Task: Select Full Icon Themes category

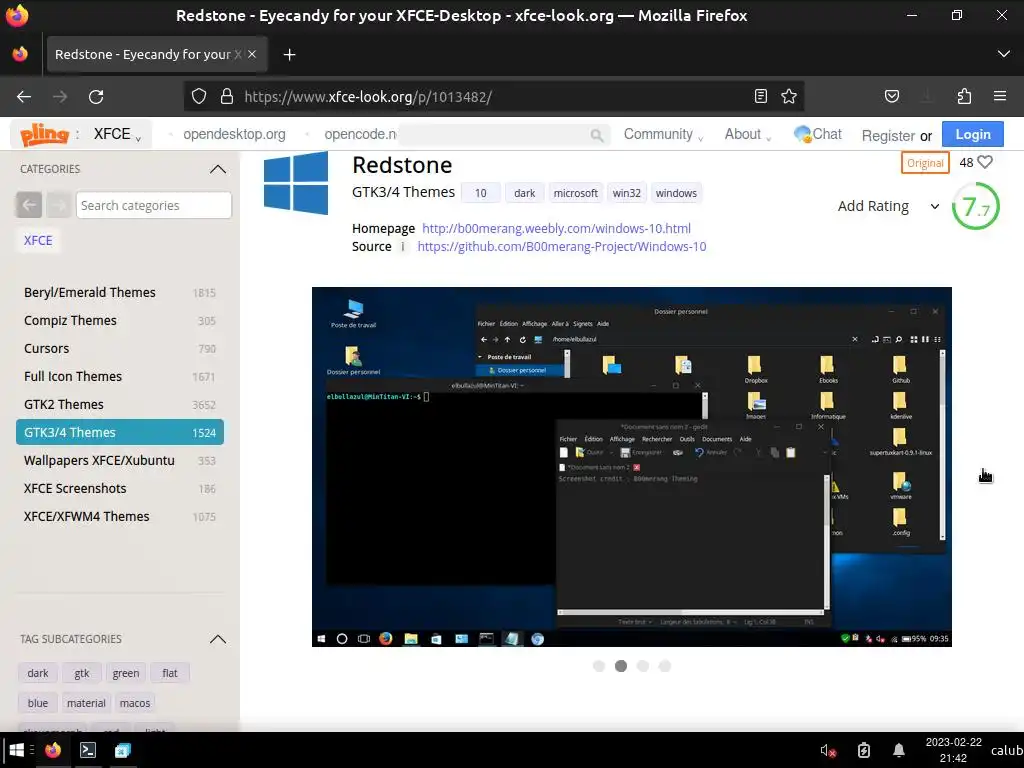Action: pyautogui.click(x=120, y=377)
